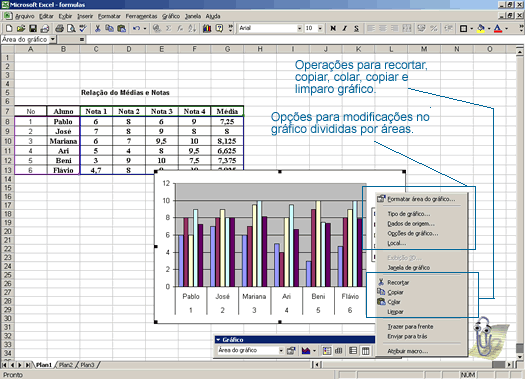Switch to the Plan3 sheet tab

click(x=87, y=365)
